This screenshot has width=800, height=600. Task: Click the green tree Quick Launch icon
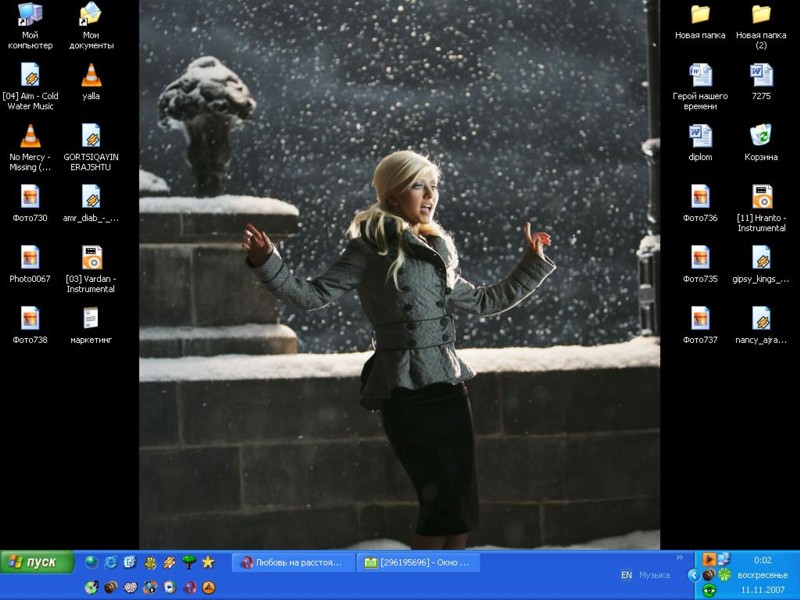[x=189, y=562]
